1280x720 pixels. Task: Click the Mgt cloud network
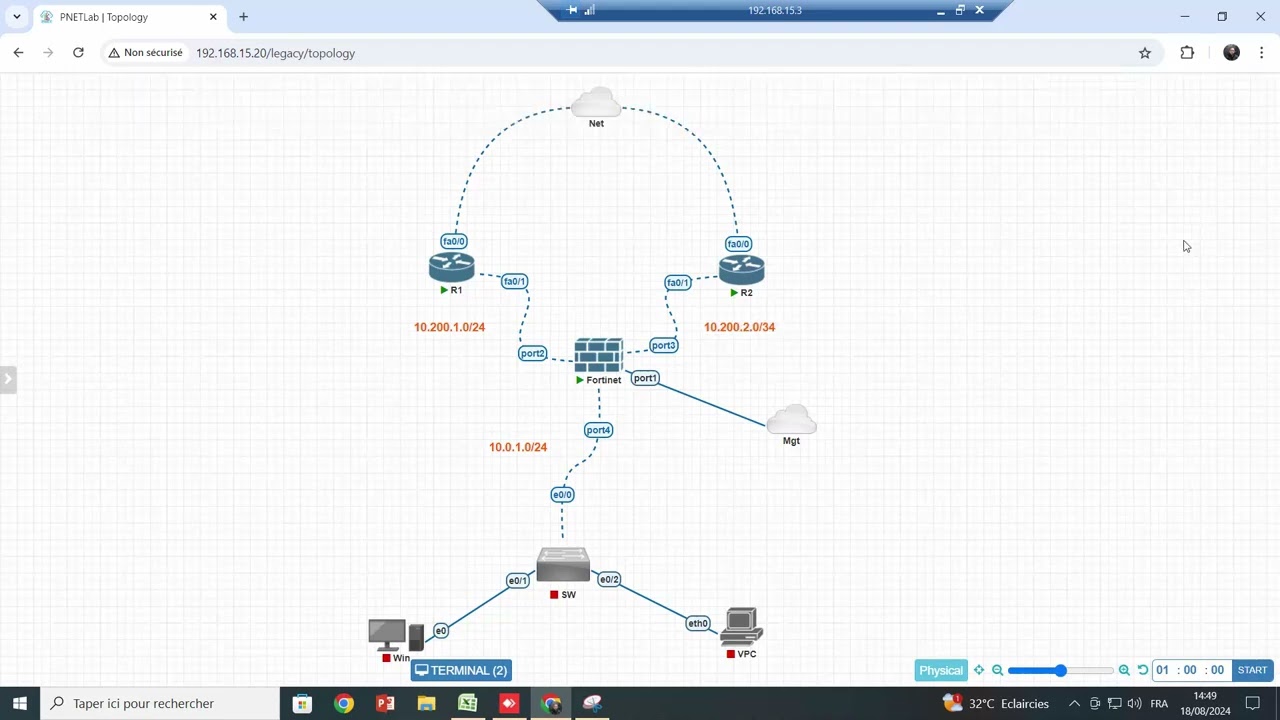pyautogui.click(x=791, y=419)
